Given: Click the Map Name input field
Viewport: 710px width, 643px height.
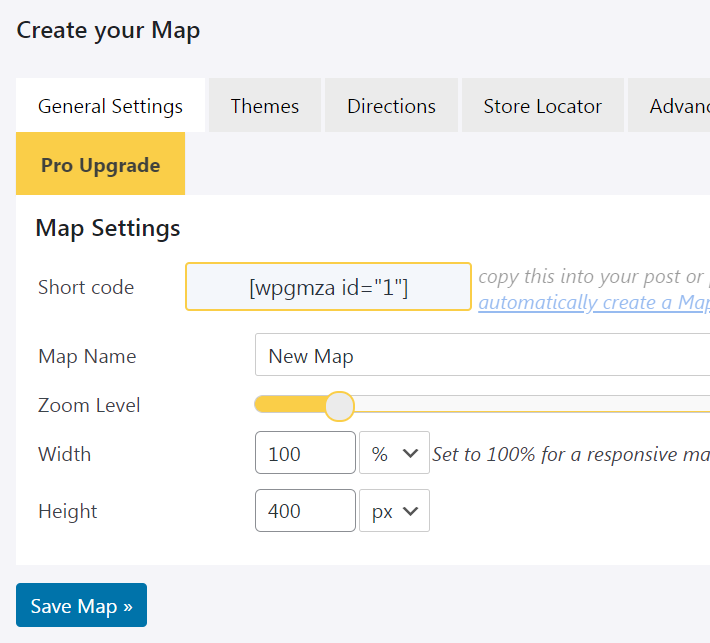Looking at the screenshot, I should pos(482,355).
